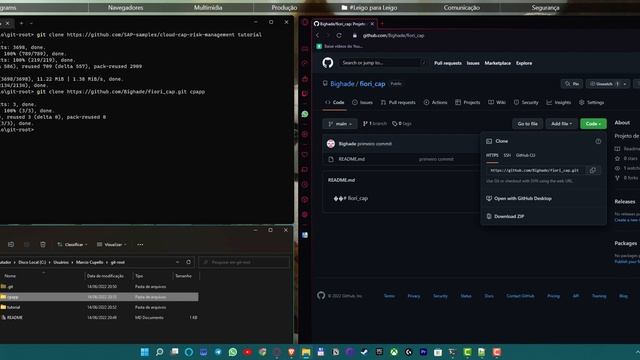This screenshot has height=360, width=640.
Task: Click GitHub Search or jump to field
Action: [x=382, y=63]
